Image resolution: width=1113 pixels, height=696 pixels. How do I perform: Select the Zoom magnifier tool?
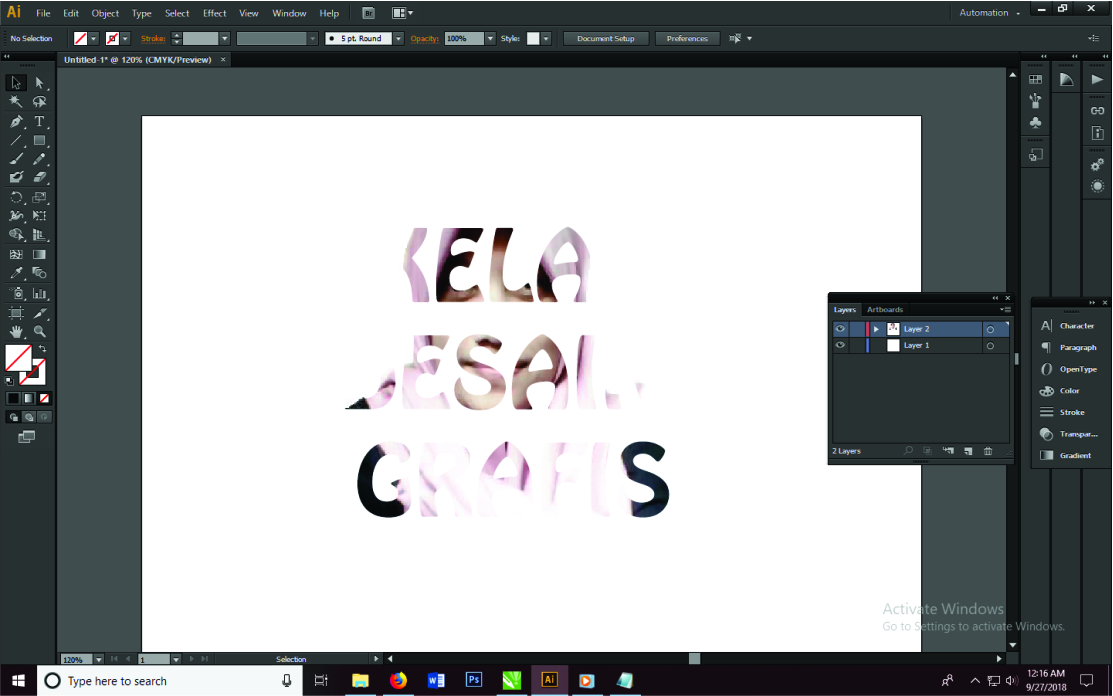coord(40,331)
